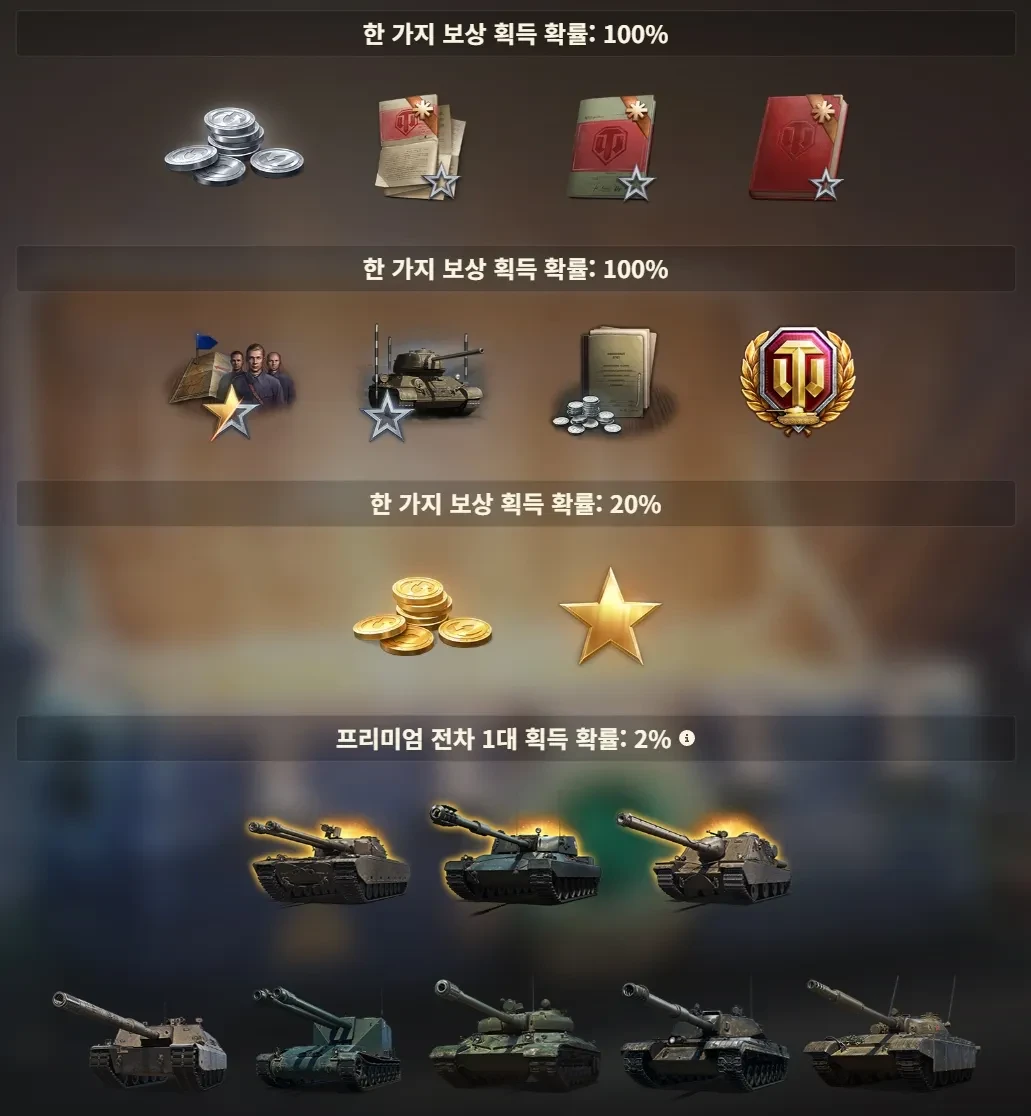Select the crew documents papers with star icon
1031x1116 pixels.
420,147
